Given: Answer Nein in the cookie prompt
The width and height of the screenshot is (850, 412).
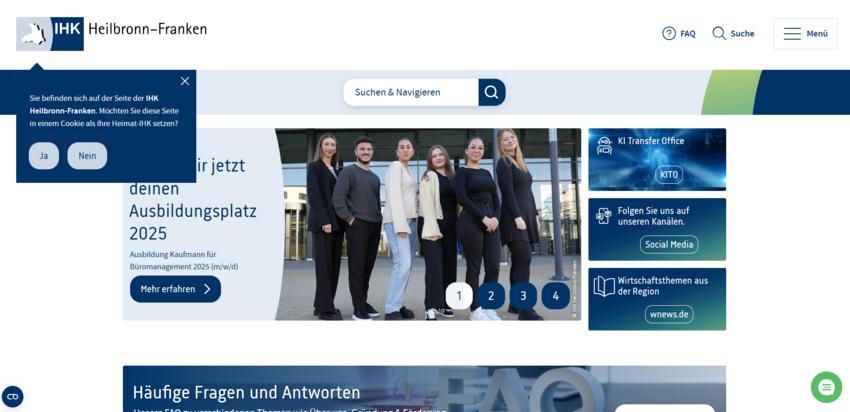Looking at the screenshot, I should (87, 156).
